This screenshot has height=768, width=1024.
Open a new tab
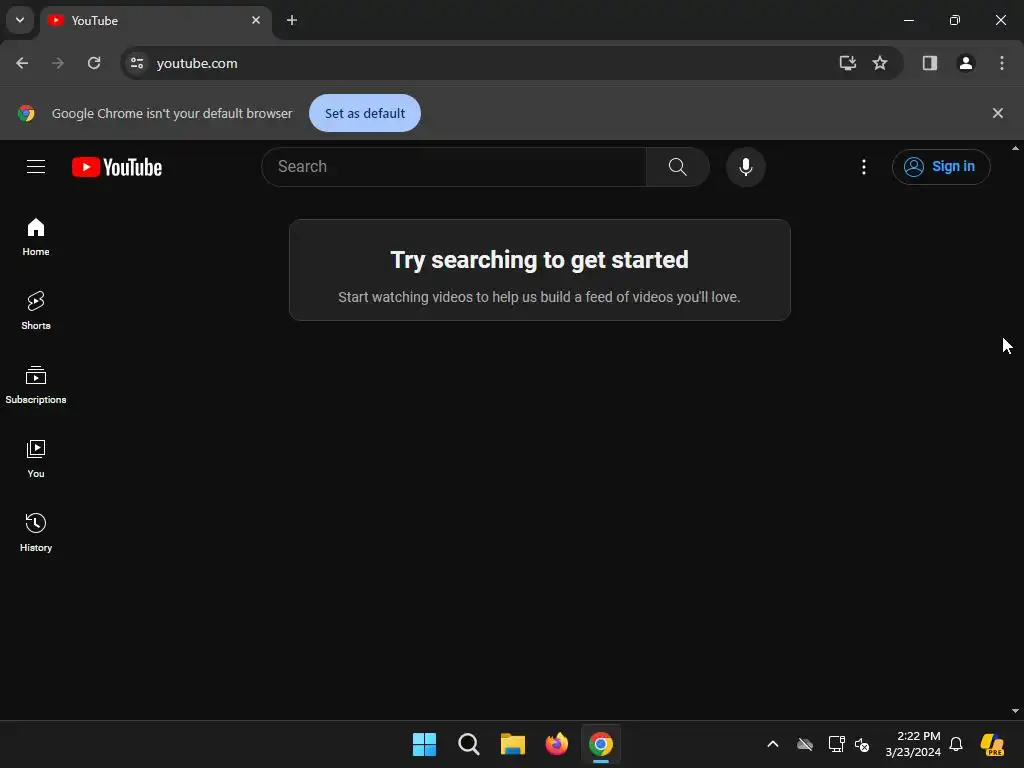[x=292, y=20]
